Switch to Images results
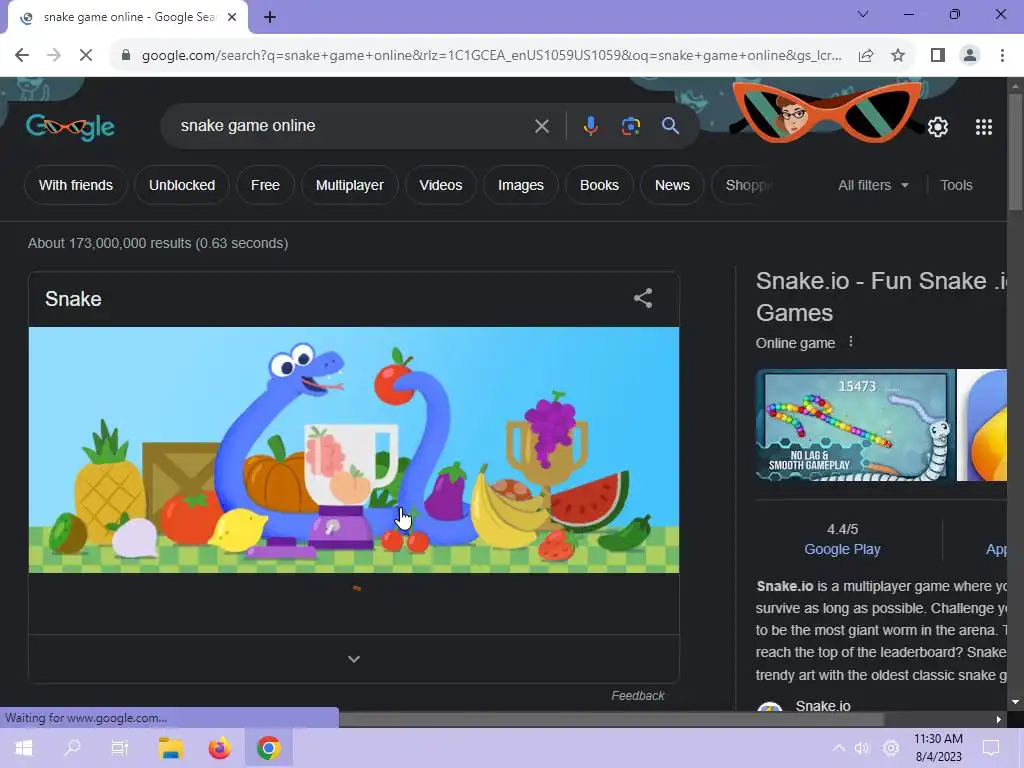This screenshot has height=768, width=1024. 520,185
